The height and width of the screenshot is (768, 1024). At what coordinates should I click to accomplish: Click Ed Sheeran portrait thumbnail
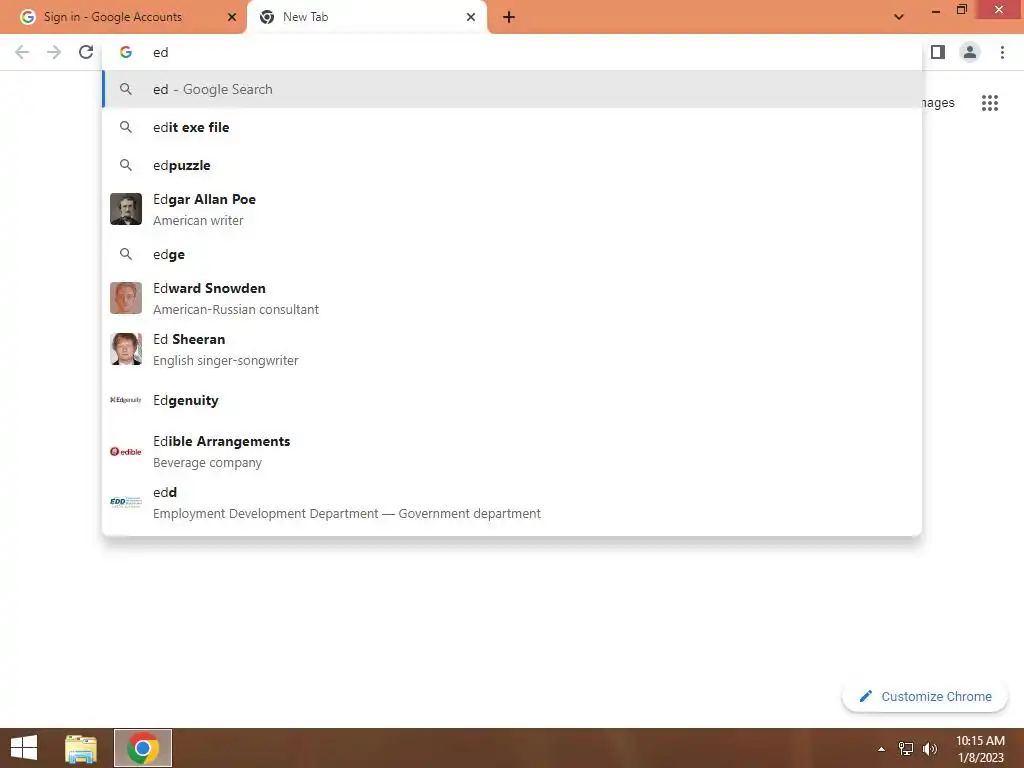(126, 349)
